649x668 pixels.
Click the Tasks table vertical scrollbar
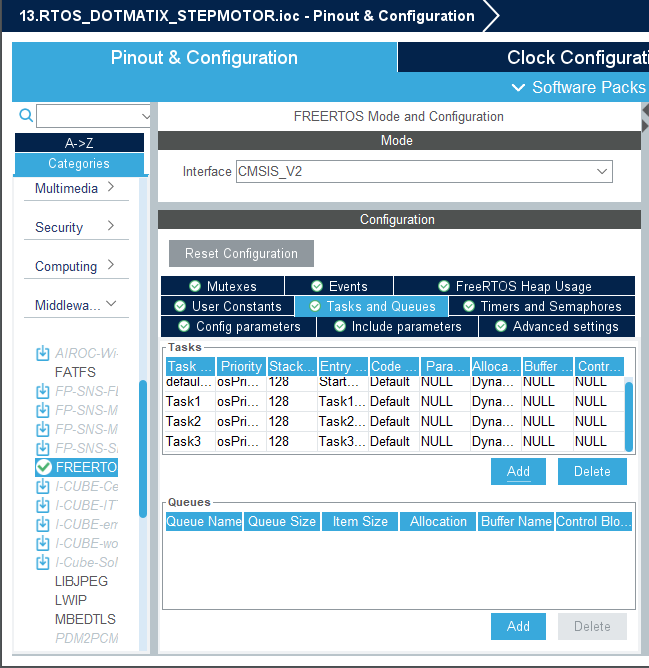[629, 416]
